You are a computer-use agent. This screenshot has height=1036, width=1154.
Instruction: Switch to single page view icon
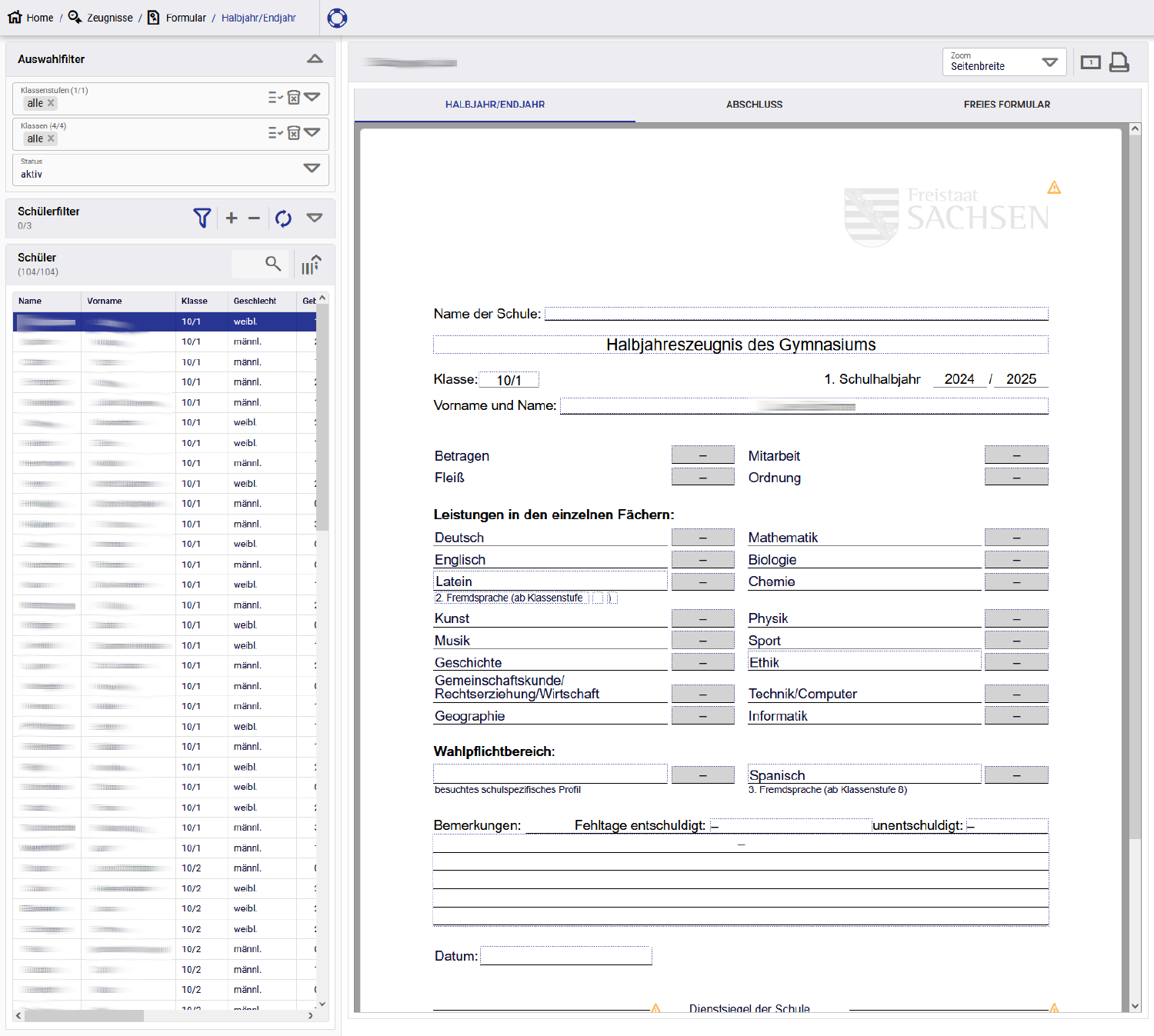(1091, 62)
